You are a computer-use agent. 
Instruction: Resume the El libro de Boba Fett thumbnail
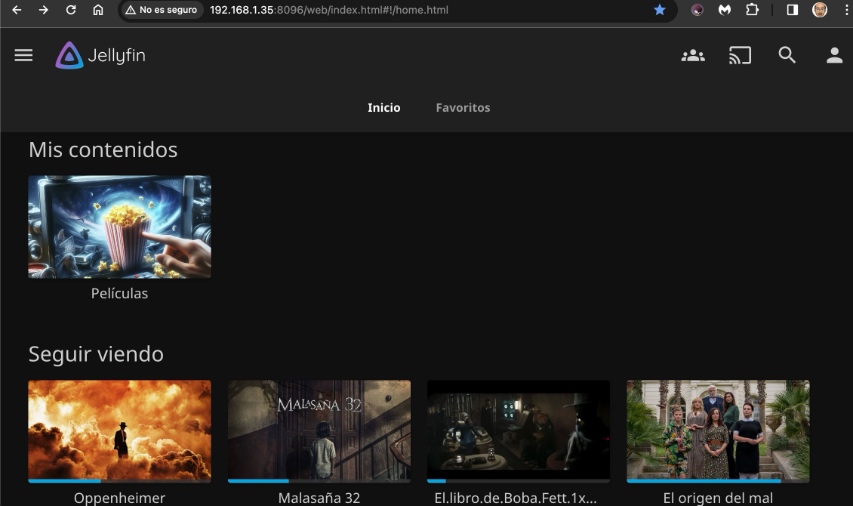518,430
